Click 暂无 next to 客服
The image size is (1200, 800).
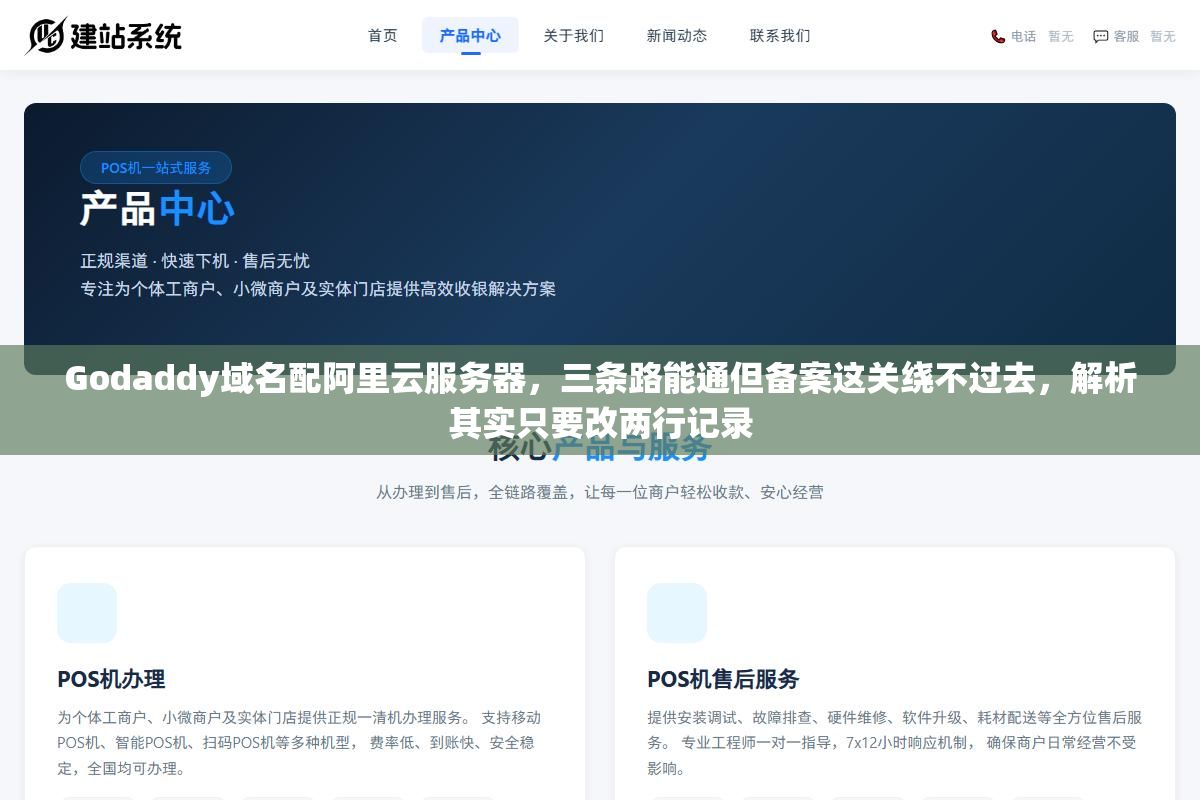click(1163, 36)
